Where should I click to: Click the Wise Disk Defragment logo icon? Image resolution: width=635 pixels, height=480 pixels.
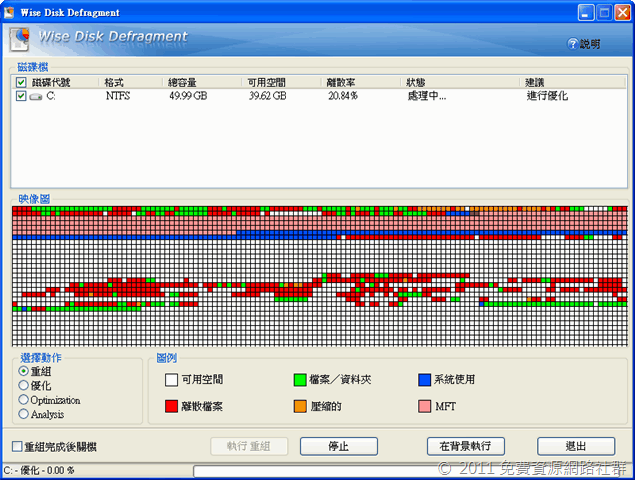point(19,39)
